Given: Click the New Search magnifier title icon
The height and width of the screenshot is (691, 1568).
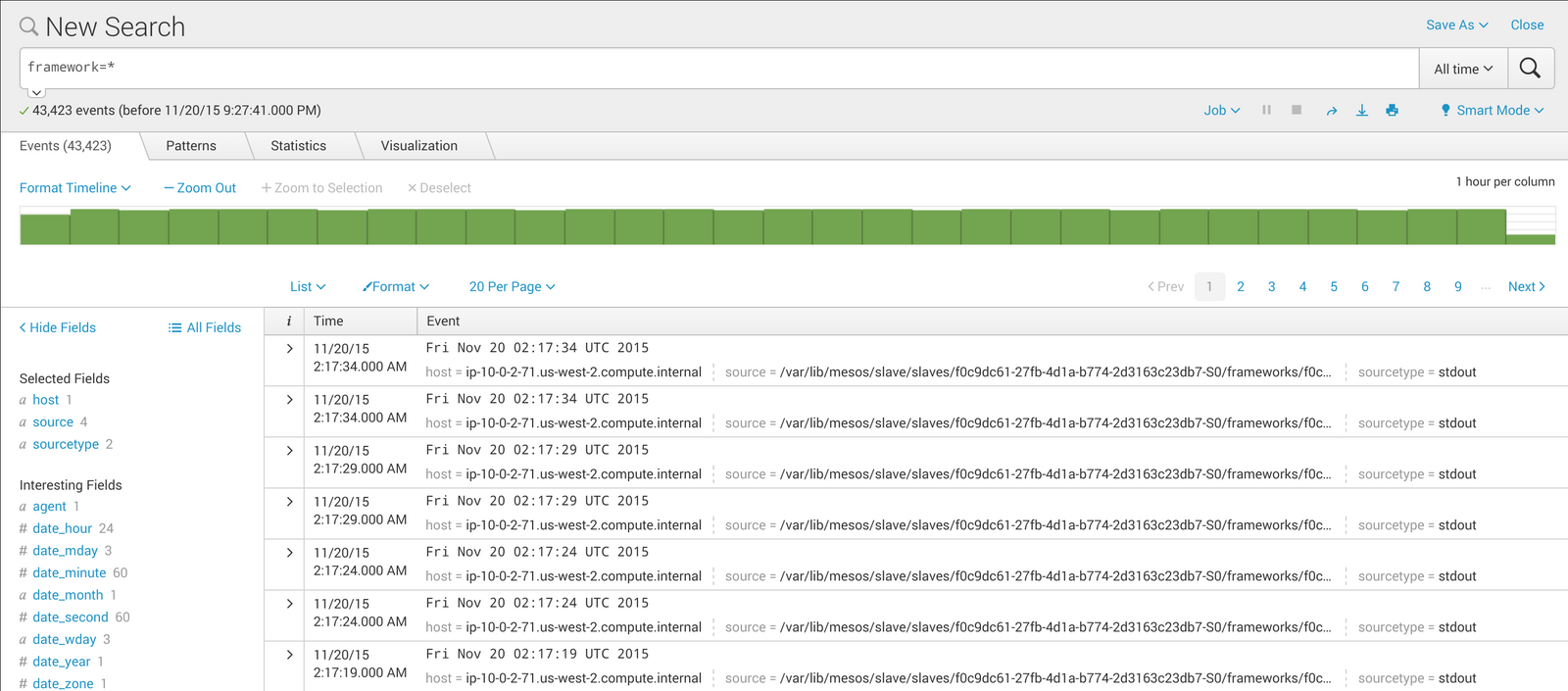Looking at the screenshot, I should pyautogui.click(x=29, y=26).
